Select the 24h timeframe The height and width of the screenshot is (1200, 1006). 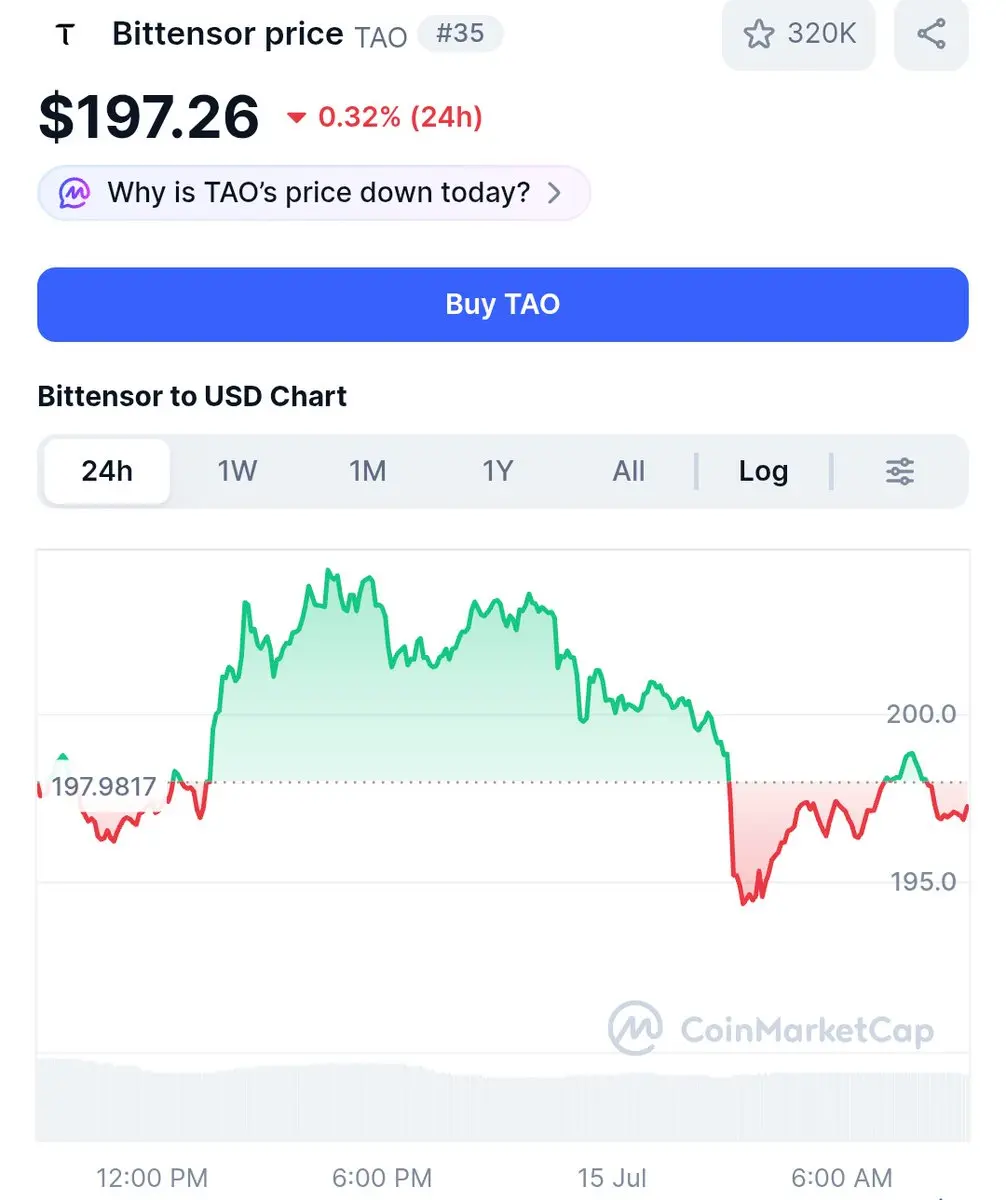[107, 471]
